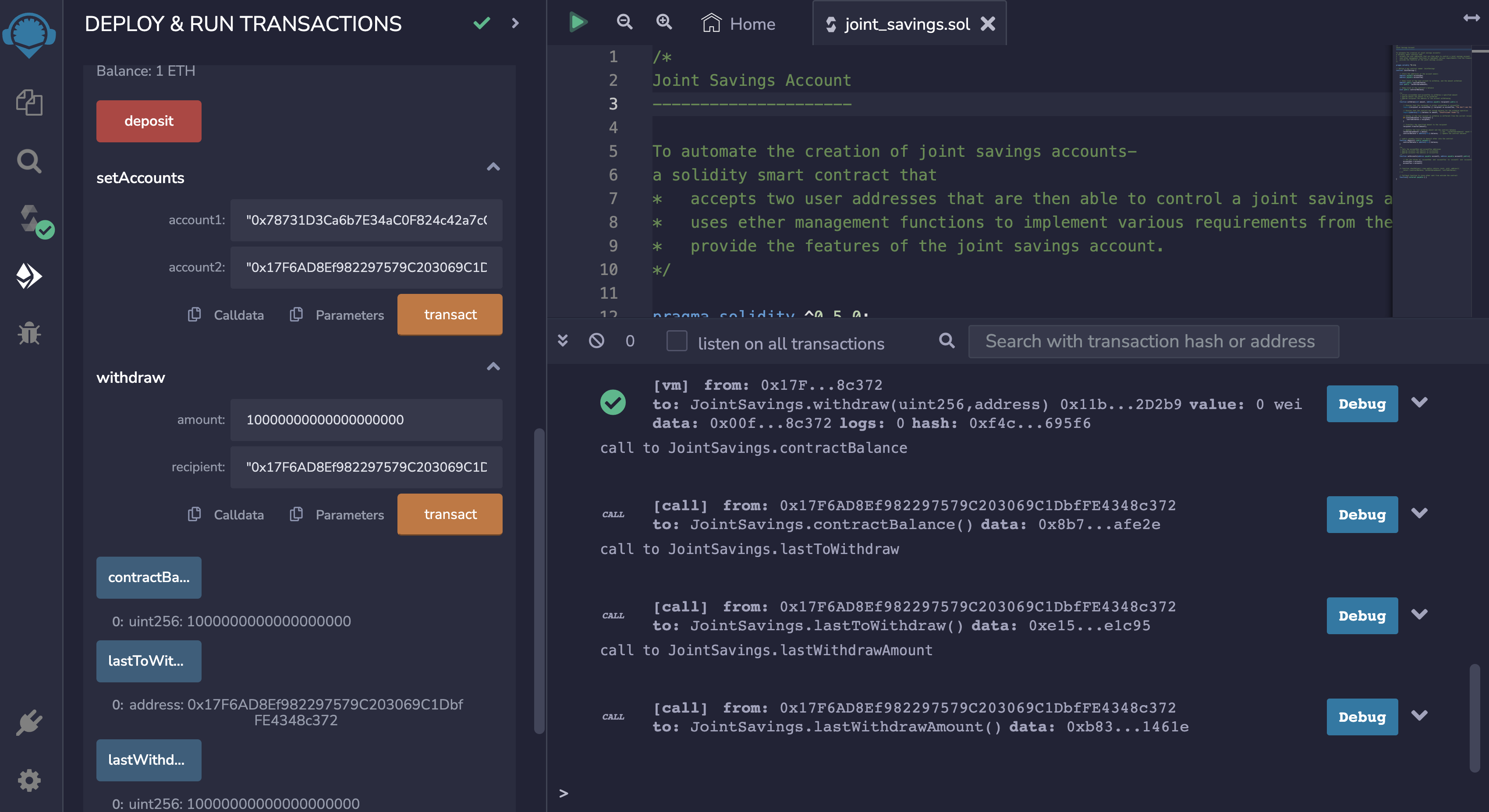
Task: Click the withdraw amount input field
Action: tap(366, 420)
